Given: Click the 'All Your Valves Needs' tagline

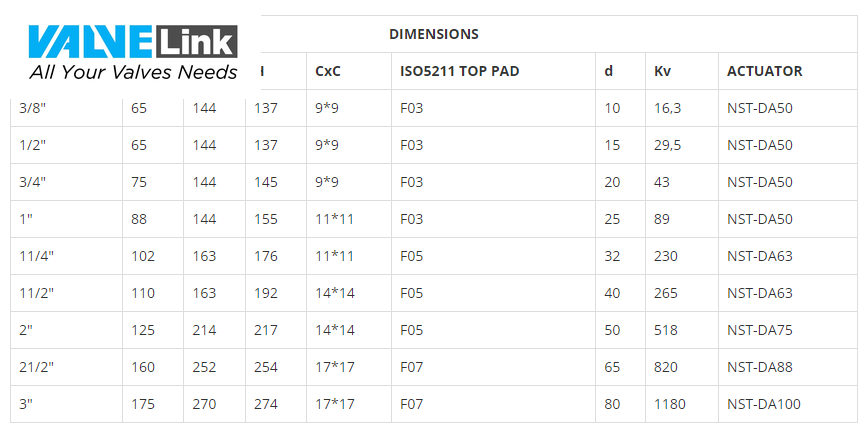Looking at the screenshot, I should 133,72.
